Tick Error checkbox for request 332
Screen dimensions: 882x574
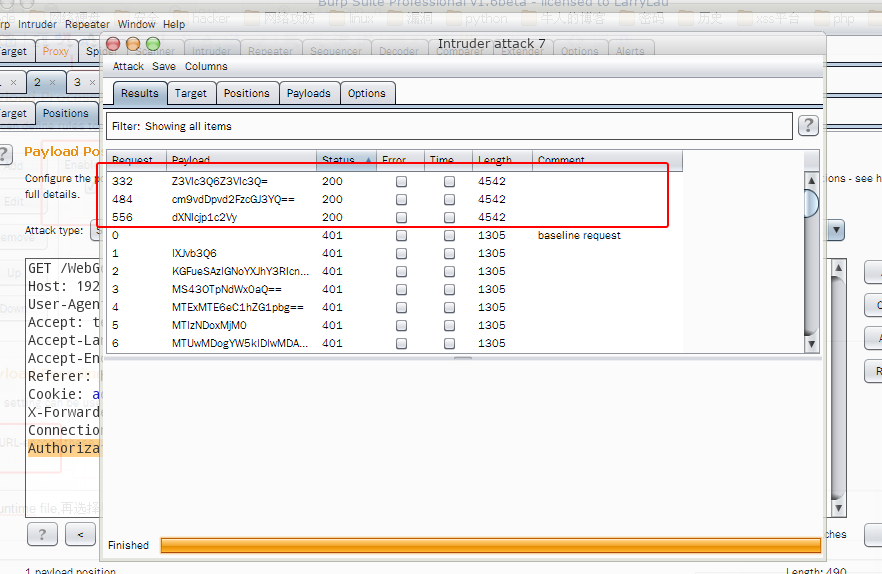[x=401, y=181]
